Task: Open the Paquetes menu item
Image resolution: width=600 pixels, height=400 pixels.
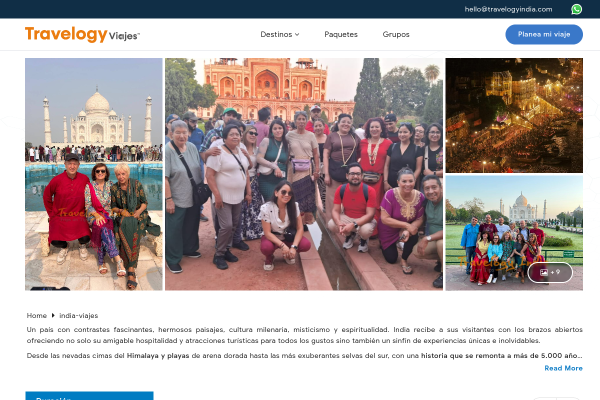Action: (x=341, y=34)
